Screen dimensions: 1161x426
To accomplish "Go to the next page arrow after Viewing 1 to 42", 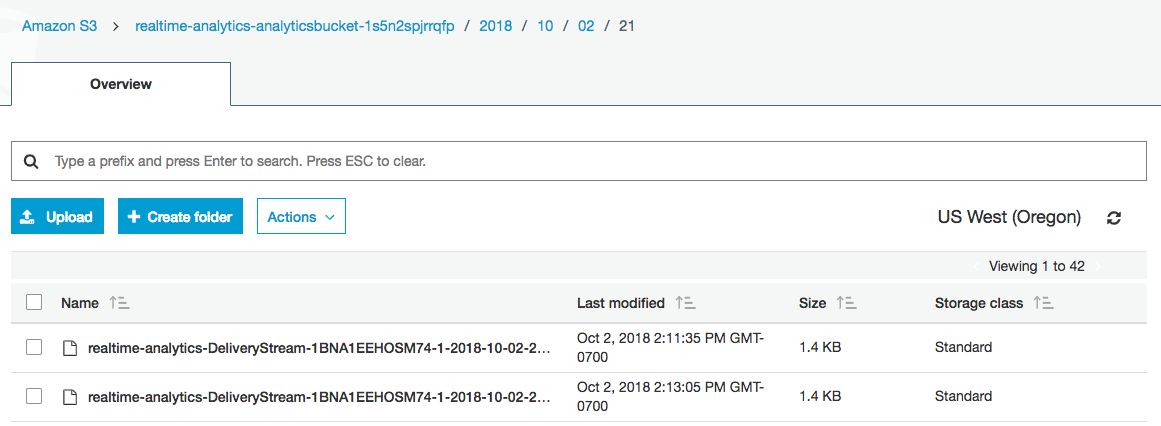I will pyautogui.click(x=1099, y=267).
